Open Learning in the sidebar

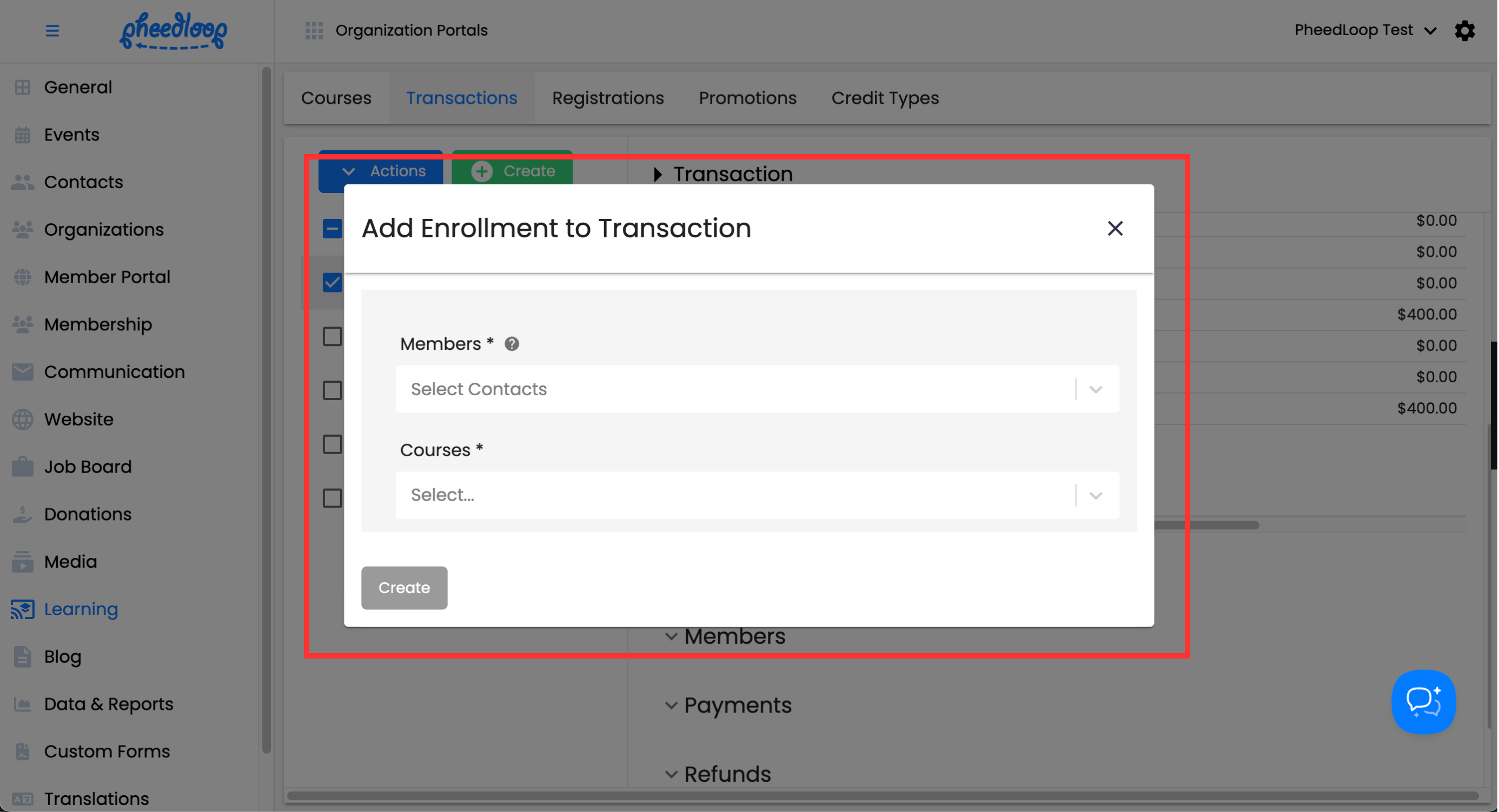tap(81, 609)
